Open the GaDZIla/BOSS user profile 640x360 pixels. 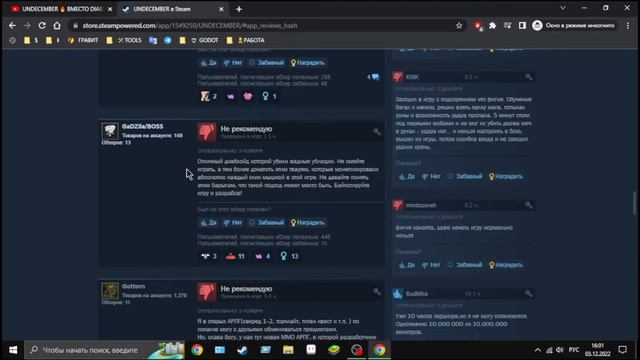[142, 127]
